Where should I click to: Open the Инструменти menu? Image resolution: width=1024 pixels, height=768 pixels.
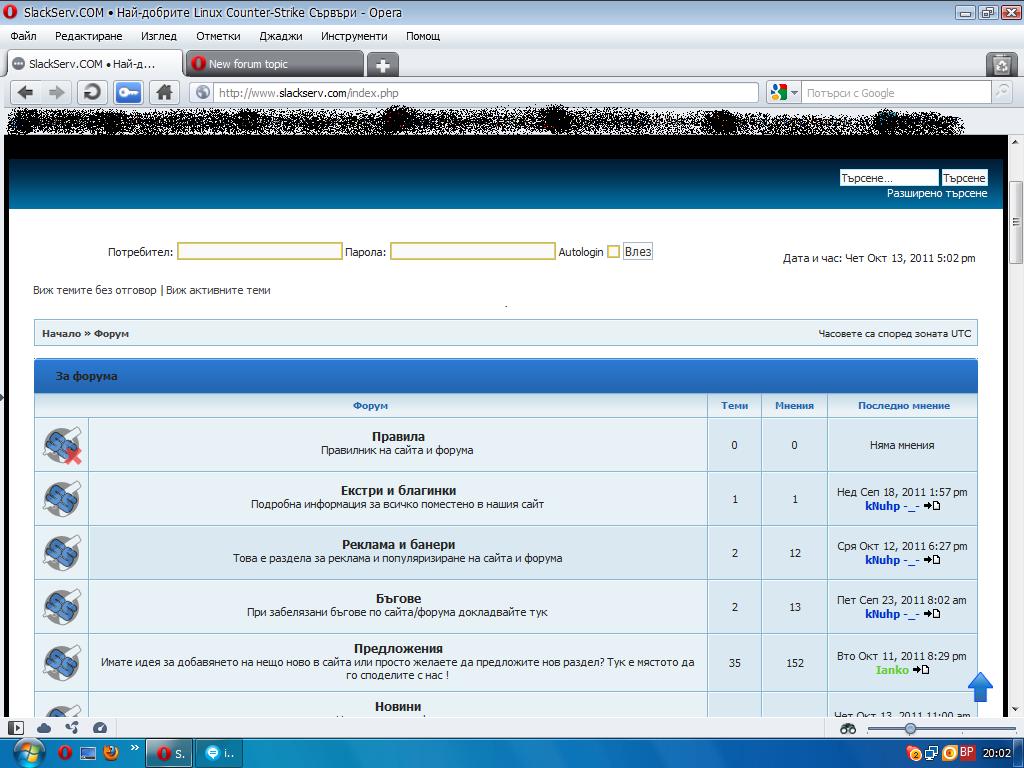pyautogui.click(x=354, y=36)
